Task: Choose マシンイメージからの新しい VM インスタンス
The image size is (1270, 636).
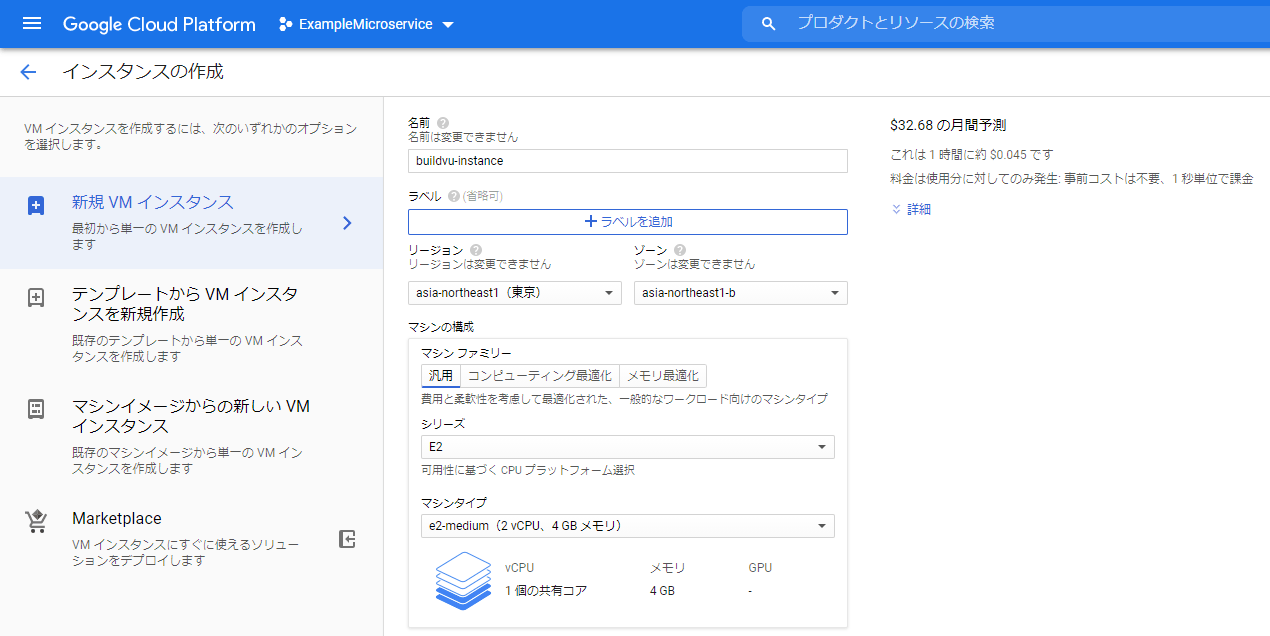Action: tap(191, 436)
